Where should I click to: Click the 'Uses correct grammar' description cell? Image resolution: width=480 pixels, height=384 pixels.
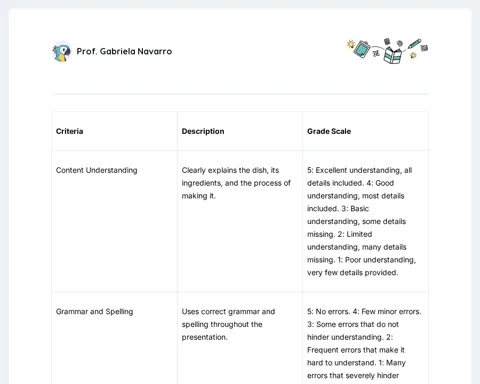point(240,338)
